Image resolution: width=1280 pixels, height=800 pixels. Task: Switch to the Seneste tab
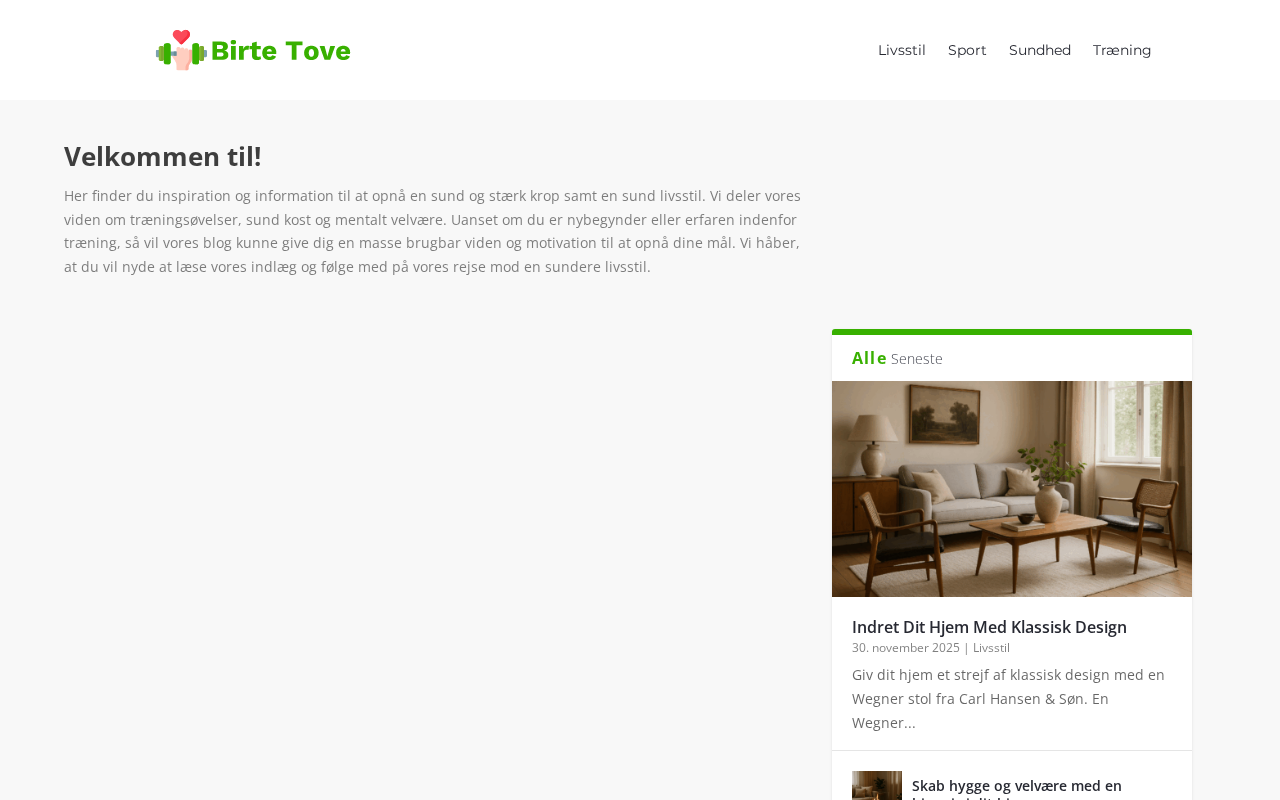click(x=917, y=359)
